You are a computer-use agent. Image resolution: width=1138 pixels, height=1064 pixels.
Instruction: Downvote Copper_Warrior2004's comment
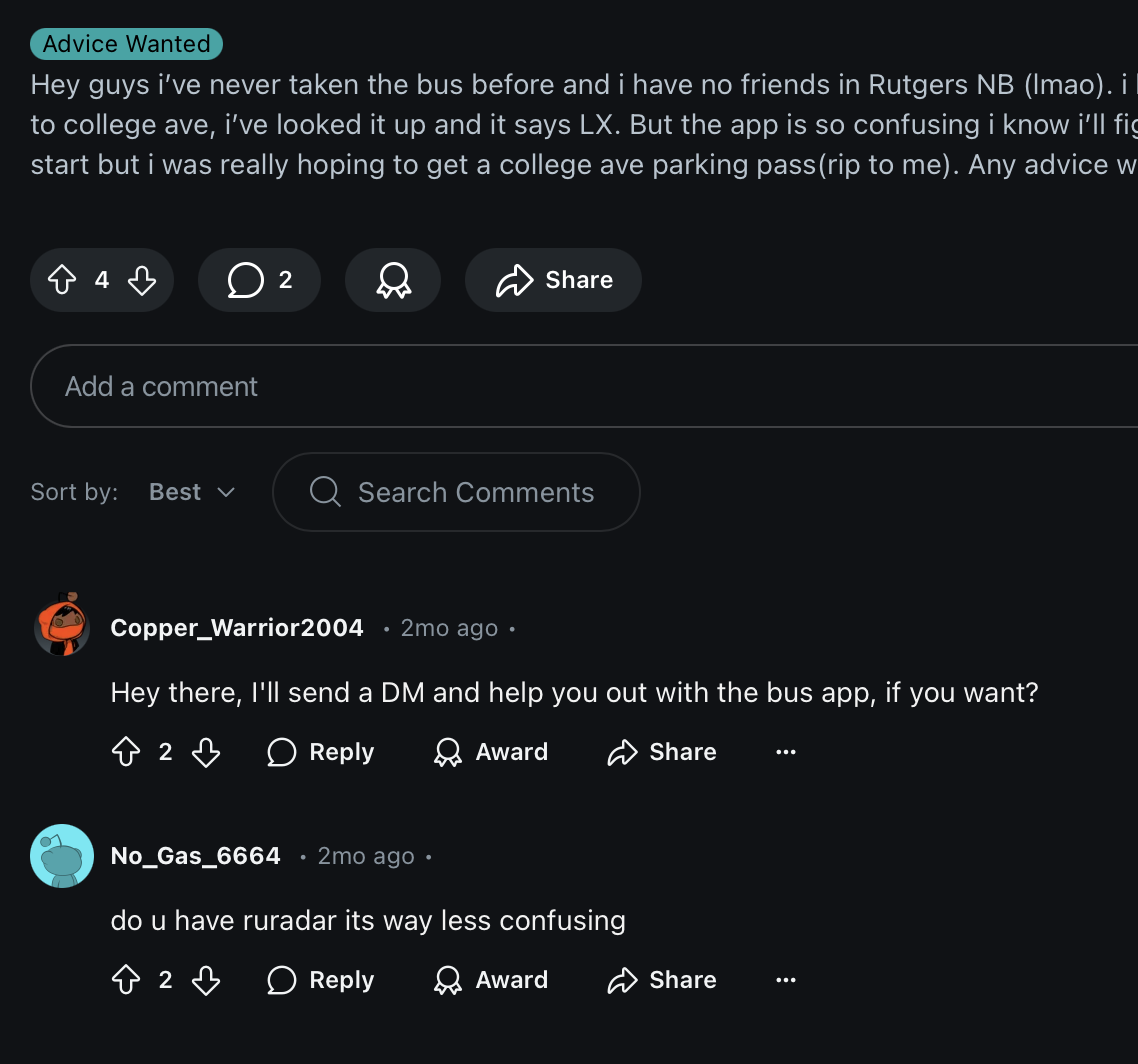click(206, 752)
